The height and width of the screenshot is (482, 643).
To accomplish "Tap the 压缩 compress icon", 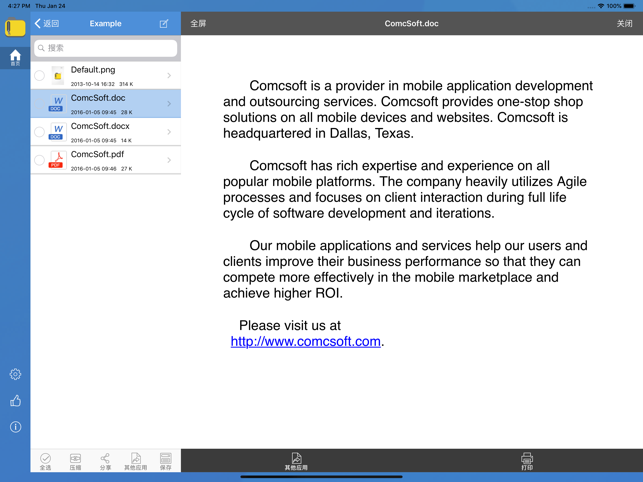I will 75,461.
